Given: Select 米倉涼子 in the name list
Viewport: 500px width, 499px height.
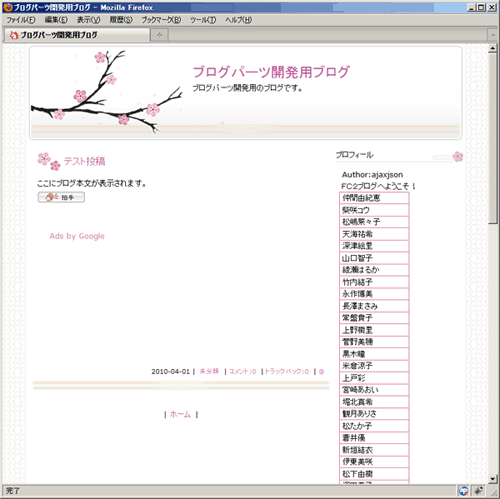Looking at the screenshot, I should click(374, 366).
